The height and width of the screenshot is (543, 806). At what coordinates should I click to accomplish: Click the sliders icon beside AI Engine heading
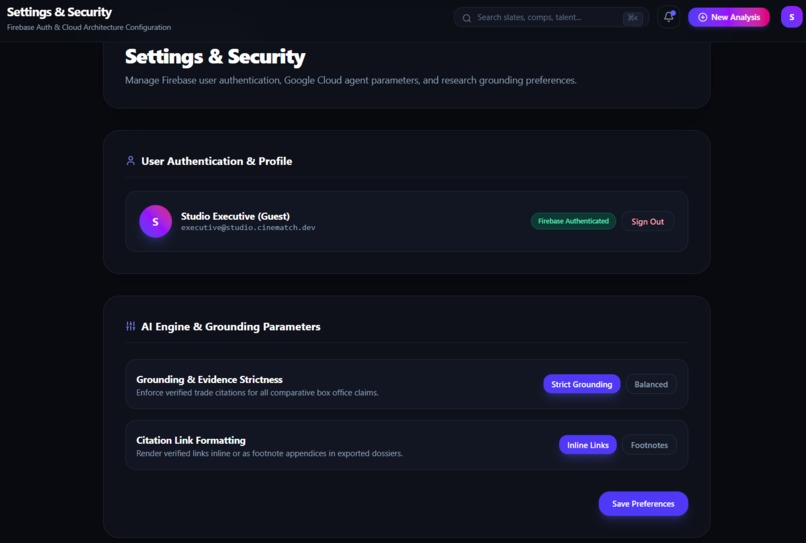(131, 326)
